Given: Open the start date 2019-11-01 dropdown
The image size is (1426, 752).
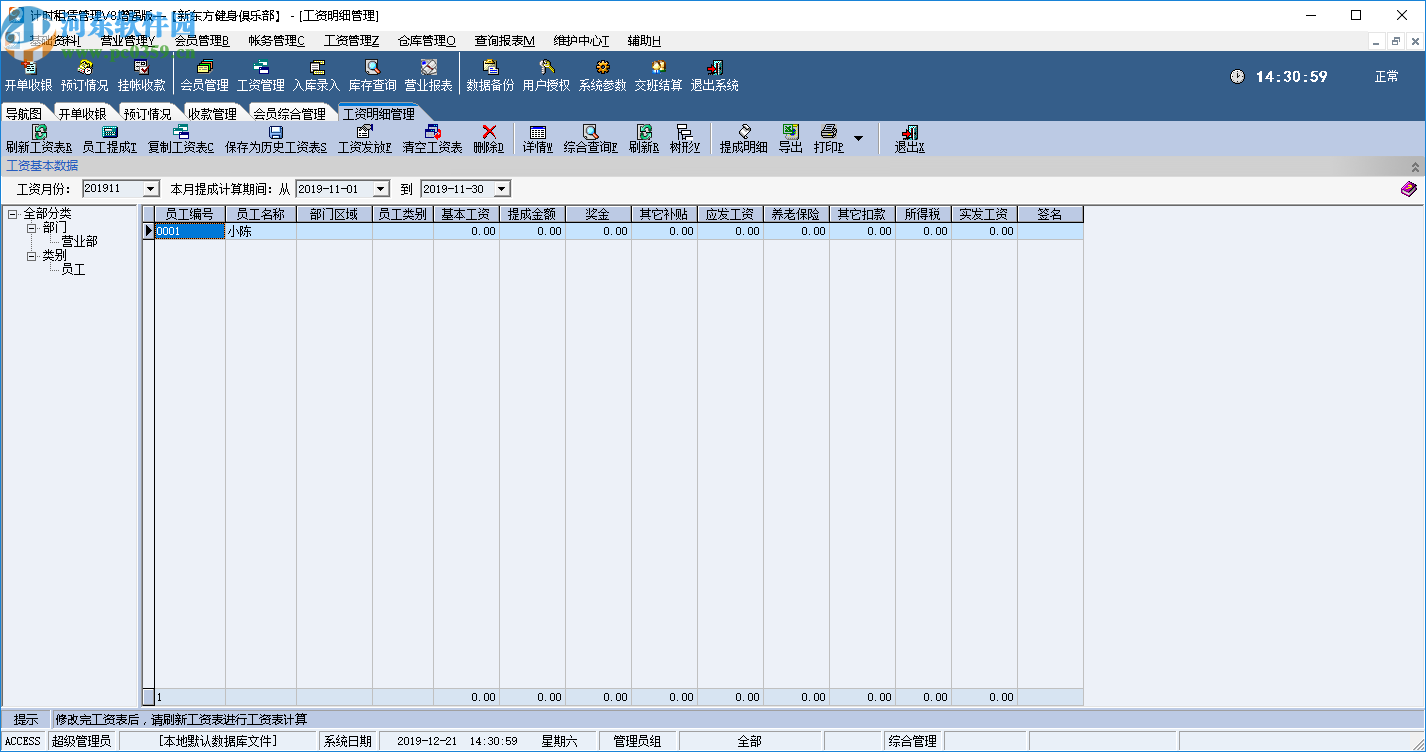Looking at the screenshot, I should 380,189.
